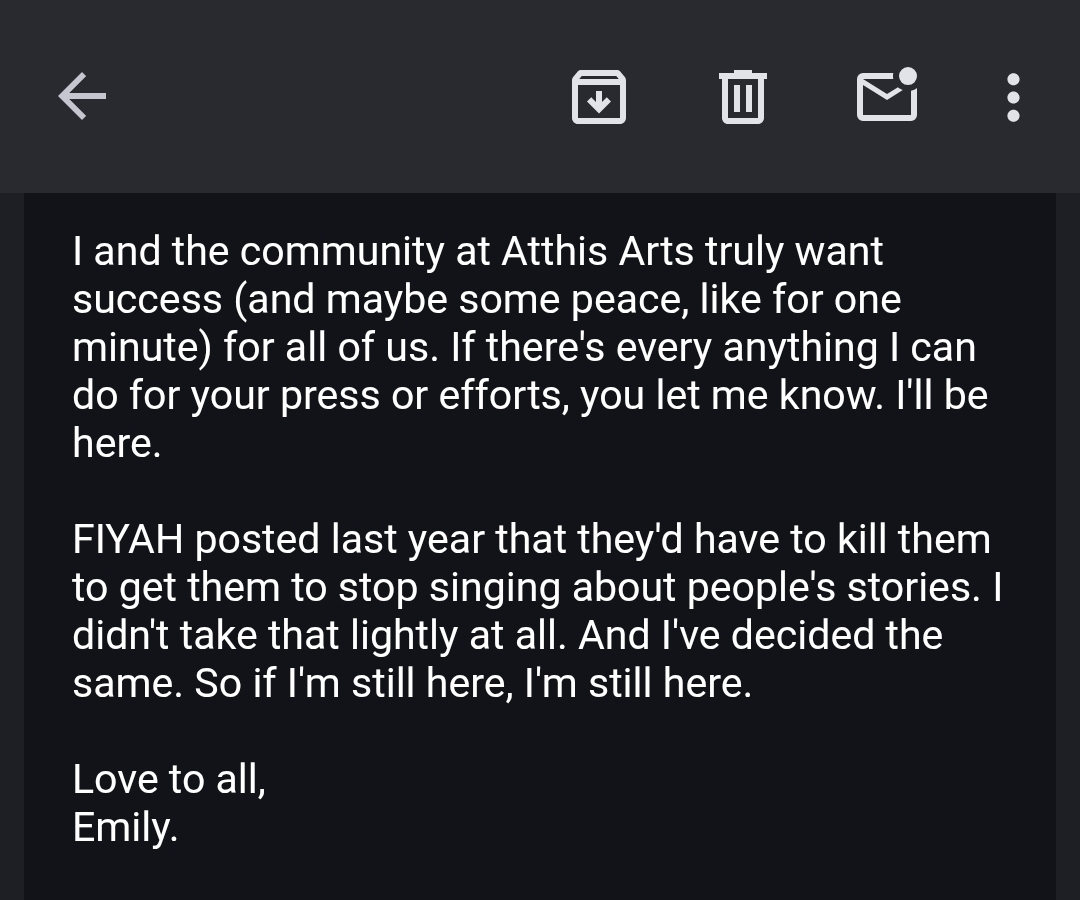Image resolution: width=1080 pixels, height=900 pixels.
Task: Tap the closing line "Love to all,"
Action: coord(169,780)
